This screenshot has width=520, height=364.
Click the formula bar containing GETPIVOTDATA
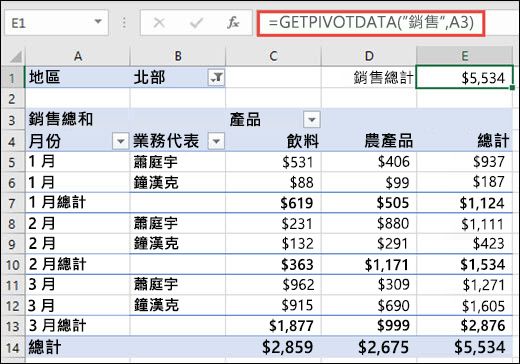click(371, 23)
